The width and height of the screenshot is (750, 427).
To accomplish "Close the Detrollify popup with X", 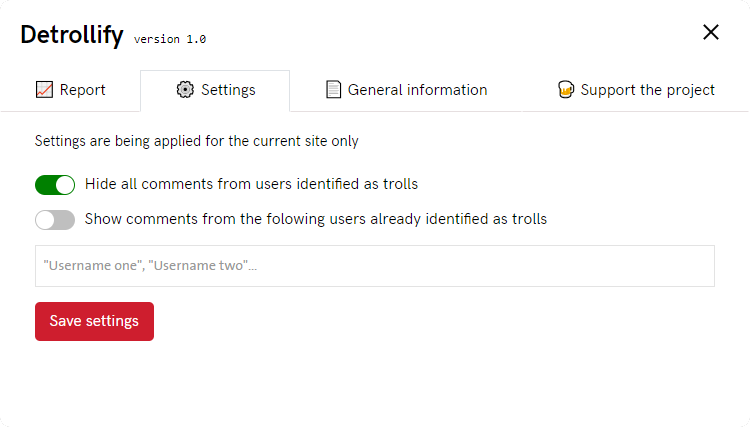I will point(711,32).
